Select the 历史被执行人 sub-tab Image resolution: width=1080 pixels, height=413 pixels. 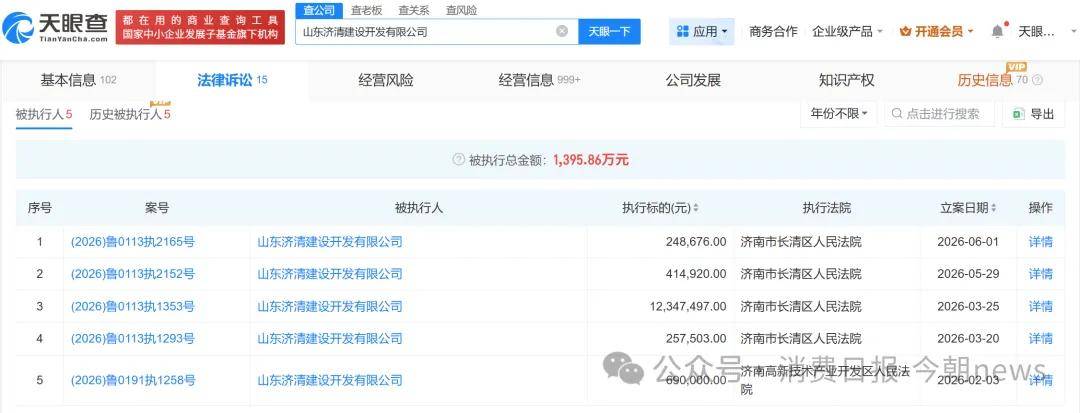coord(129,114)
